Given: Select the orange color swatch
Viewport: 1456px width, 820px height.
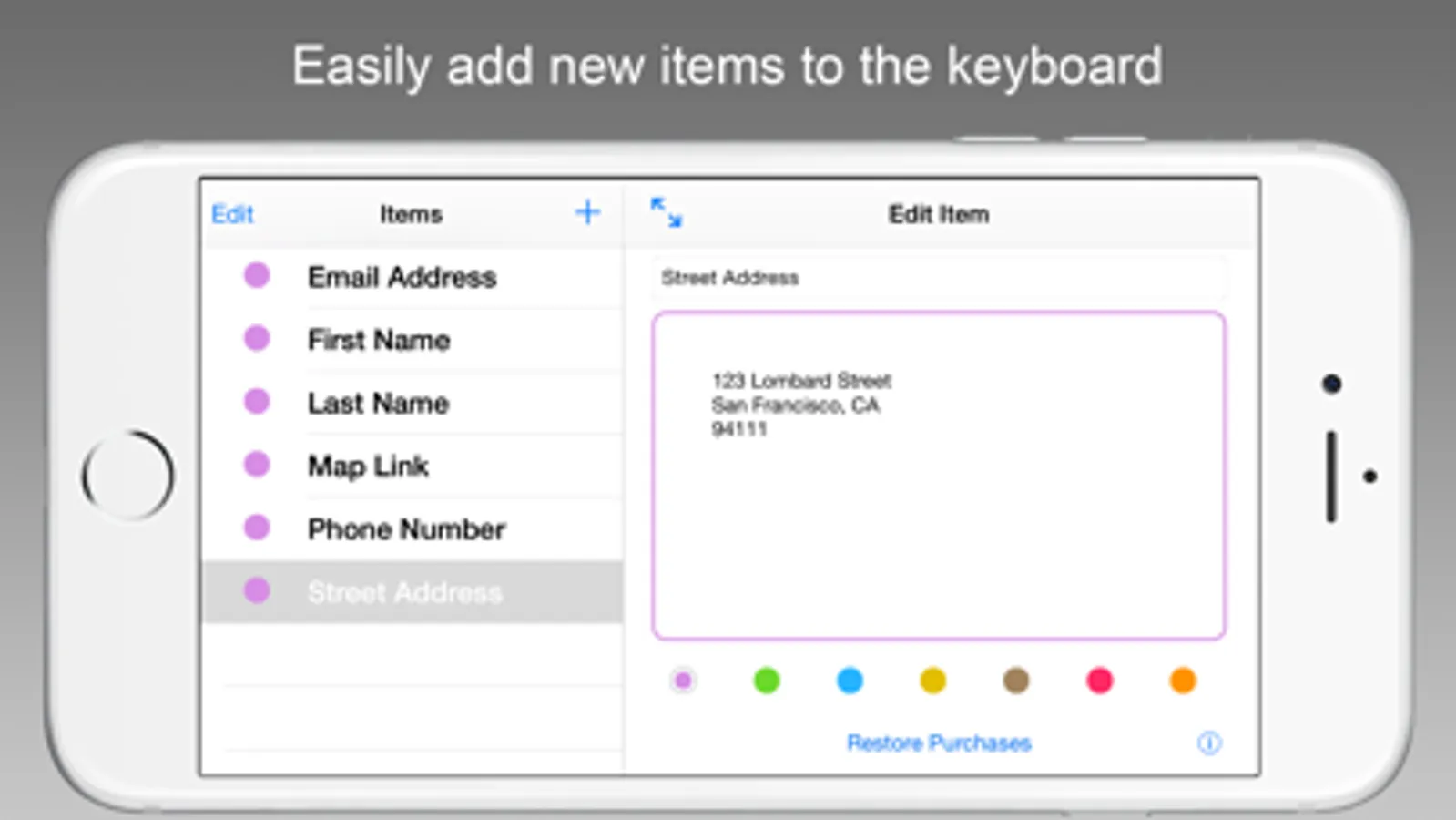Looking at the screenshot, I should (1183, 681).
